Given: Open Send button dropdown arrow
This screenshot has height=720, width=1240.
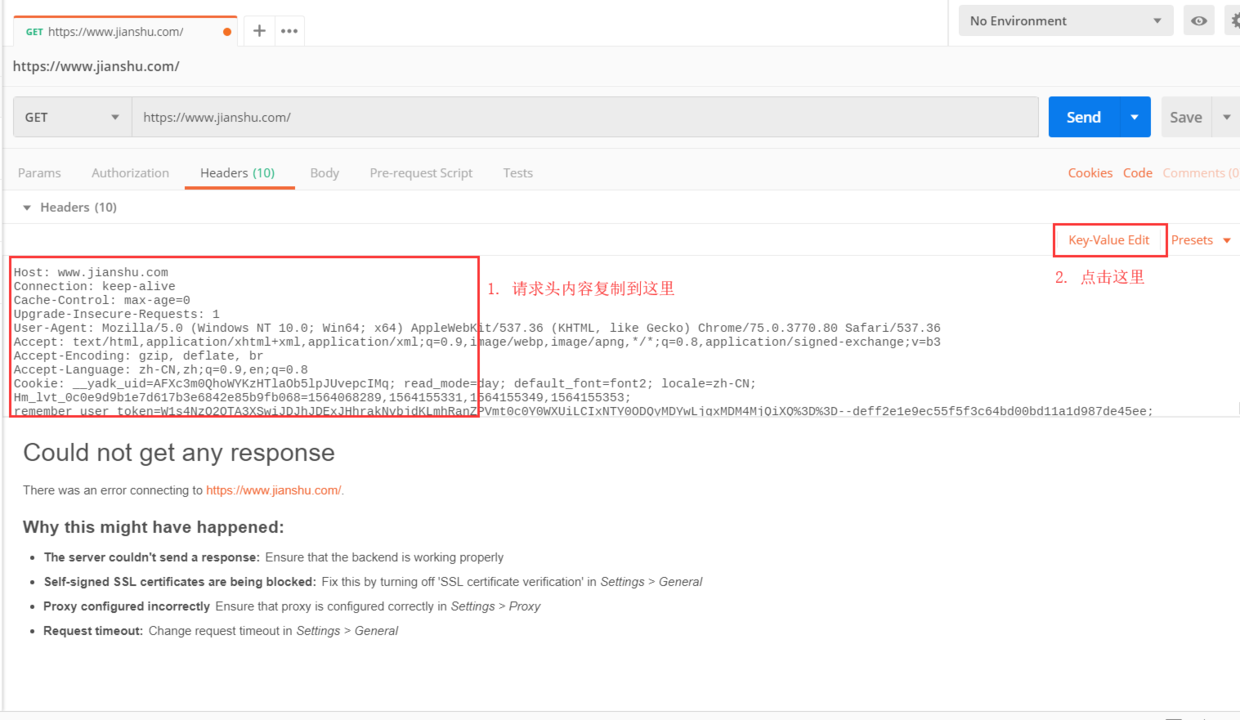Looking at the screenshot, I should pos(1135,117).
